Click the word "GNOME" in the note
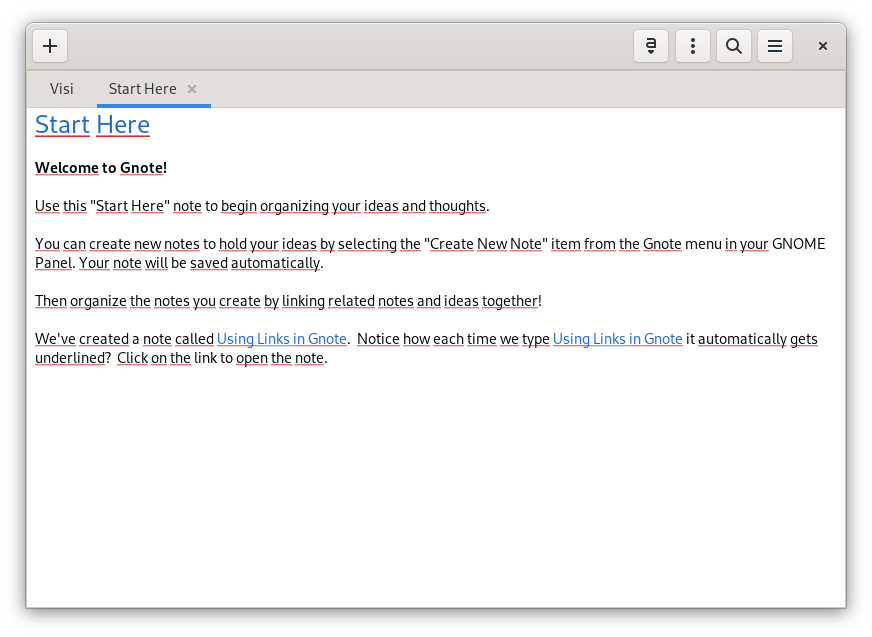Image resolution: width=872 pixels, height=637 pixels. tap(798, 244)
